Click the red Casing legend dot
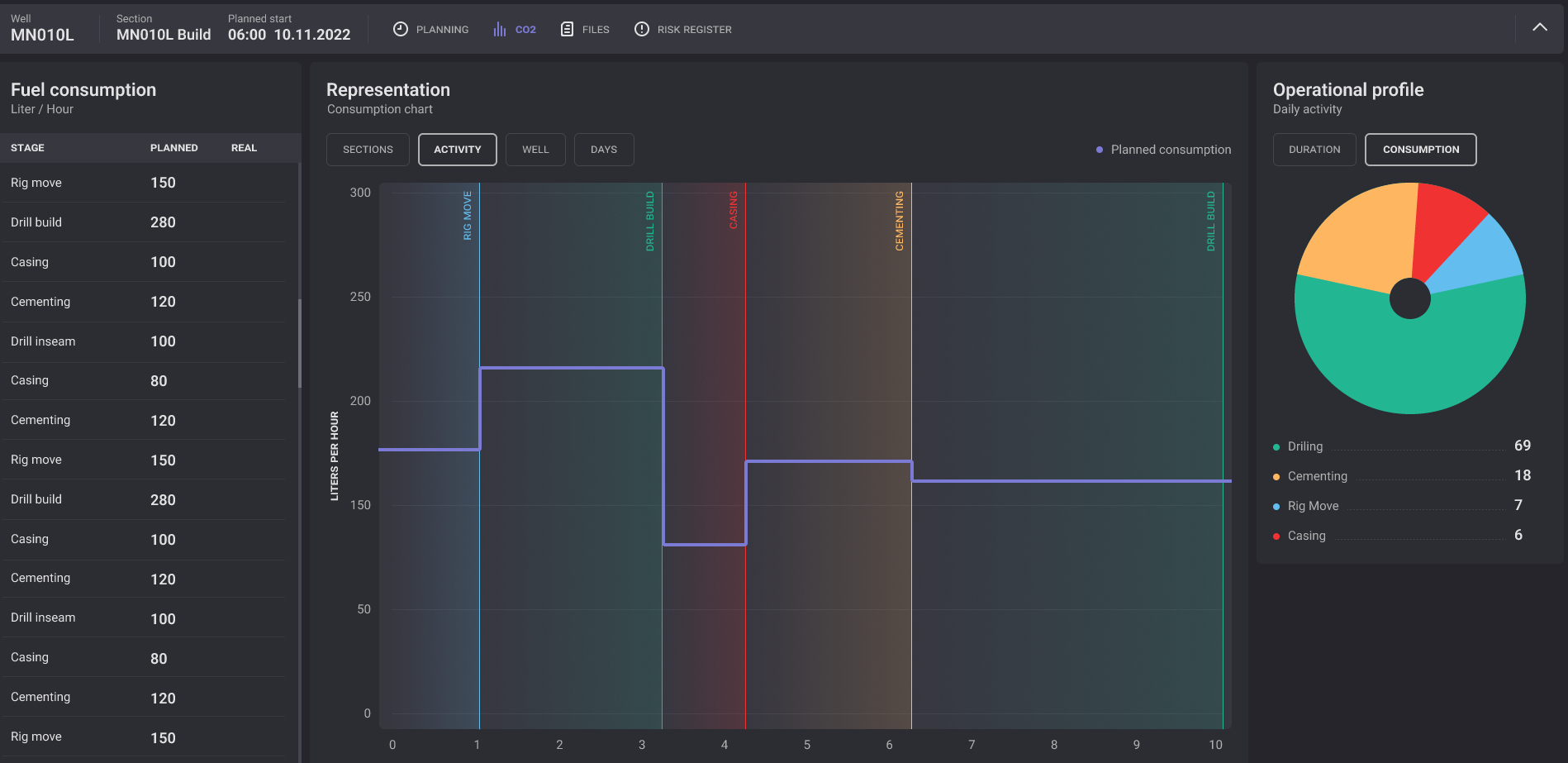The width and height of the screenshot is (1568, 763). pos(1276,536)
